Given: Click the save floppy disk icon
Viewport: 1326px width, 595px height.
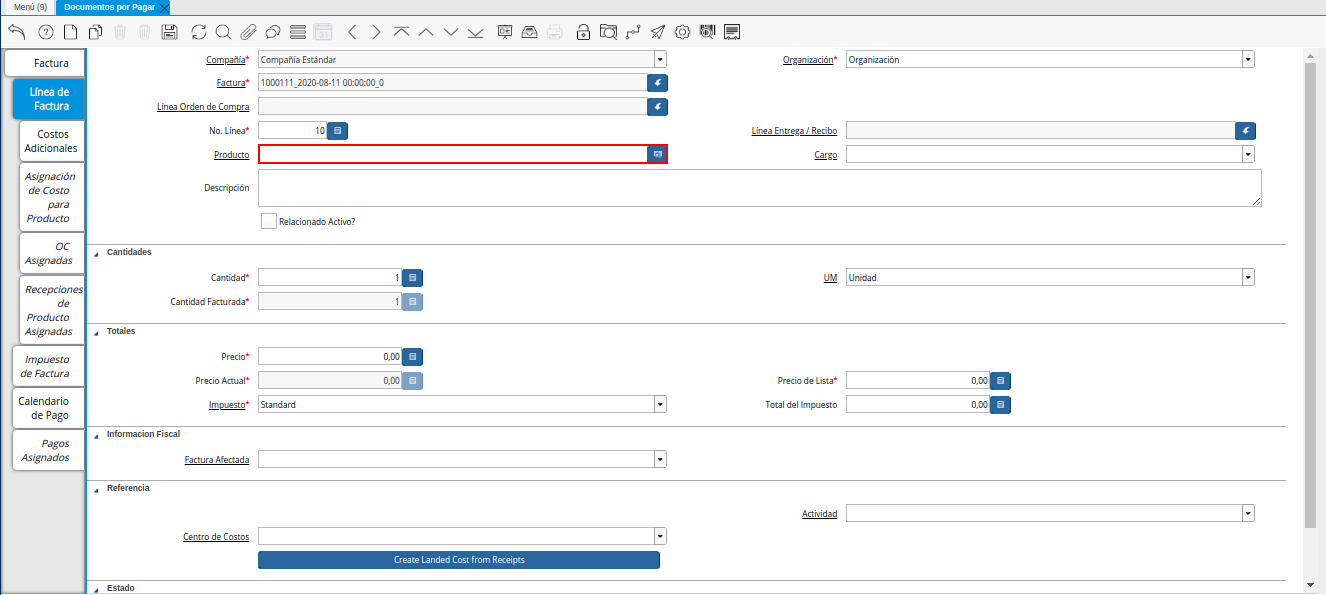Looking at the screenshot, I should pyautogui.click(x=170, y=32).
